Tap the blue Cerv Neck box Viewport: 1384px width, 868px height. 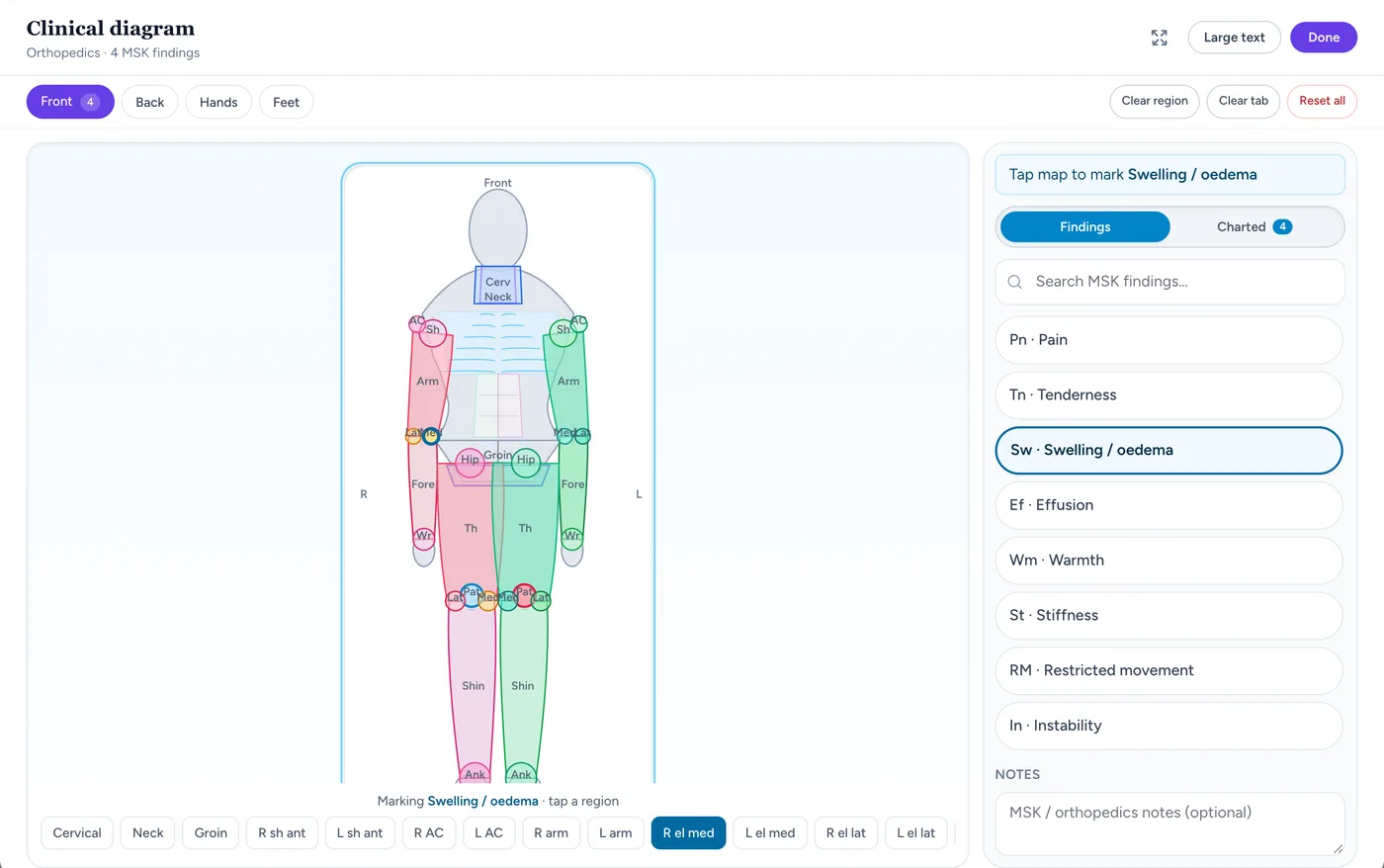pos(498,286)
